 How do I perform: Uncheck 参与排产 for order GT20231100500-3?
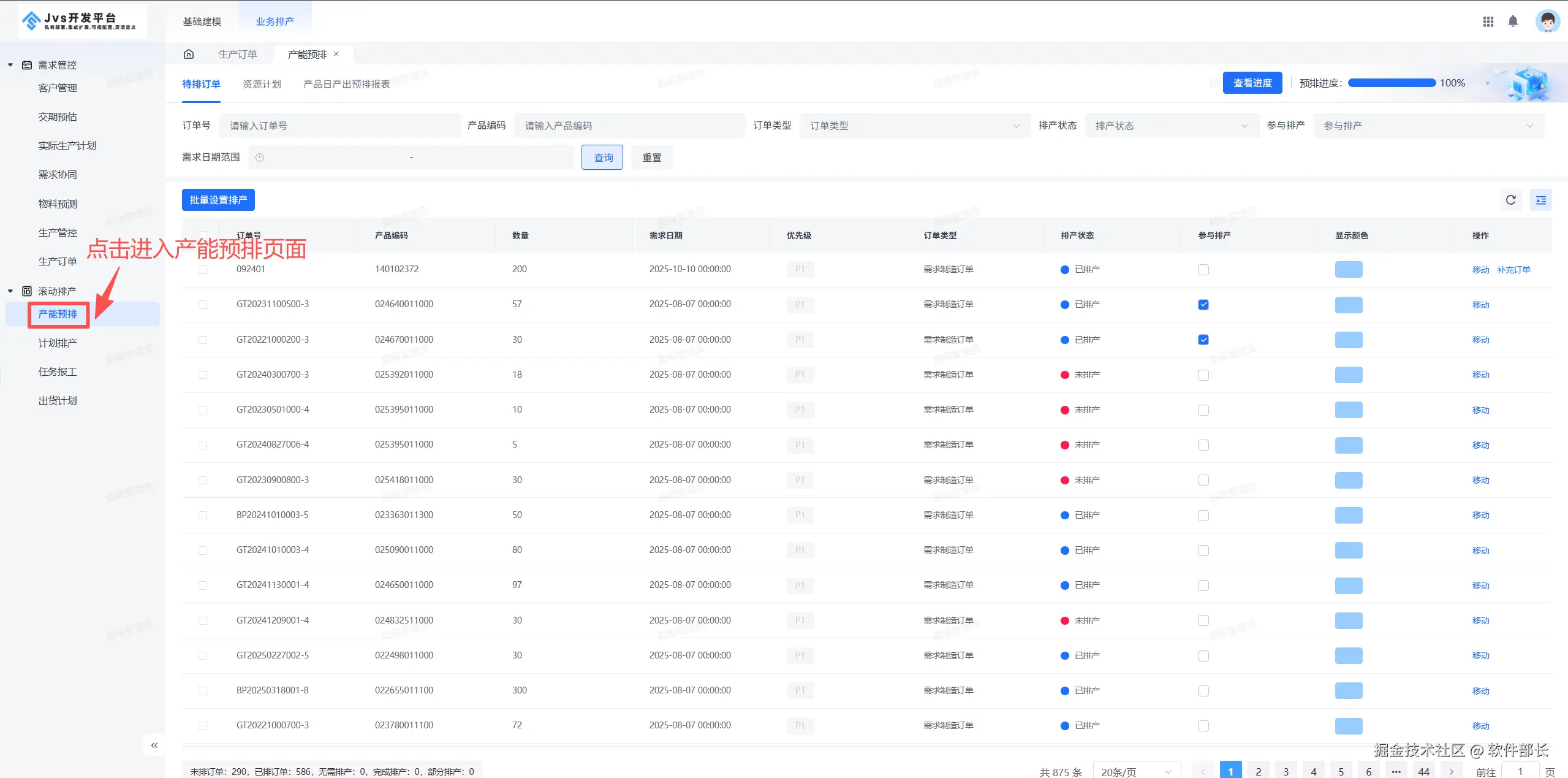tap(1203, 305)
